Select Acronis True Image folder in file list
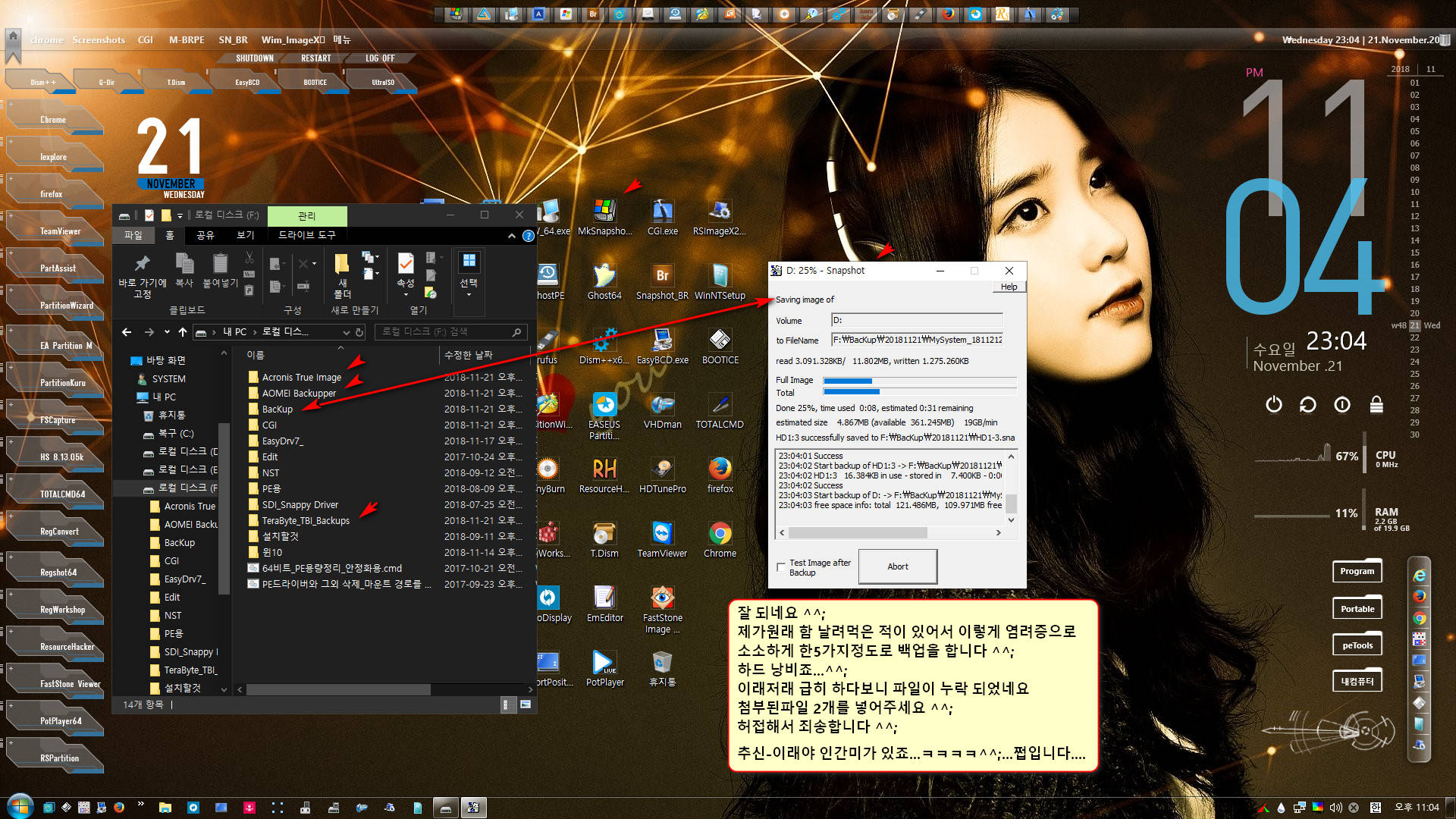Image resolution: width=1456 pixels, height=819 pixels. pos(301,378)
